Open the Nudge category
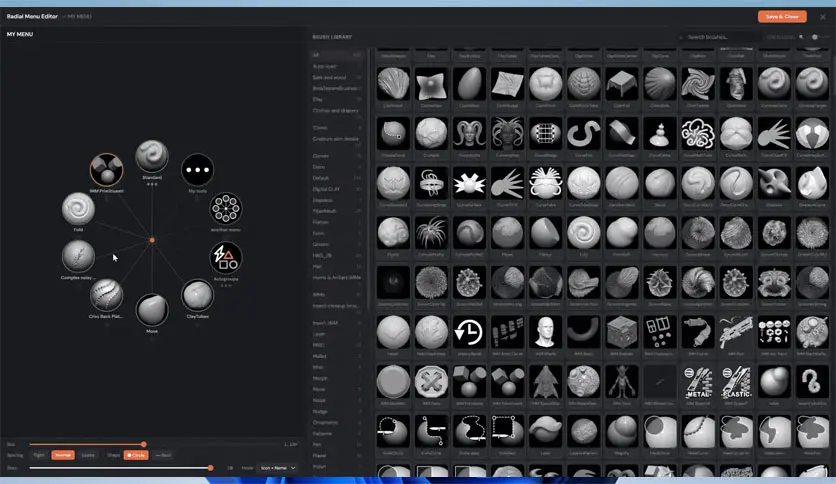 (337, 412)
